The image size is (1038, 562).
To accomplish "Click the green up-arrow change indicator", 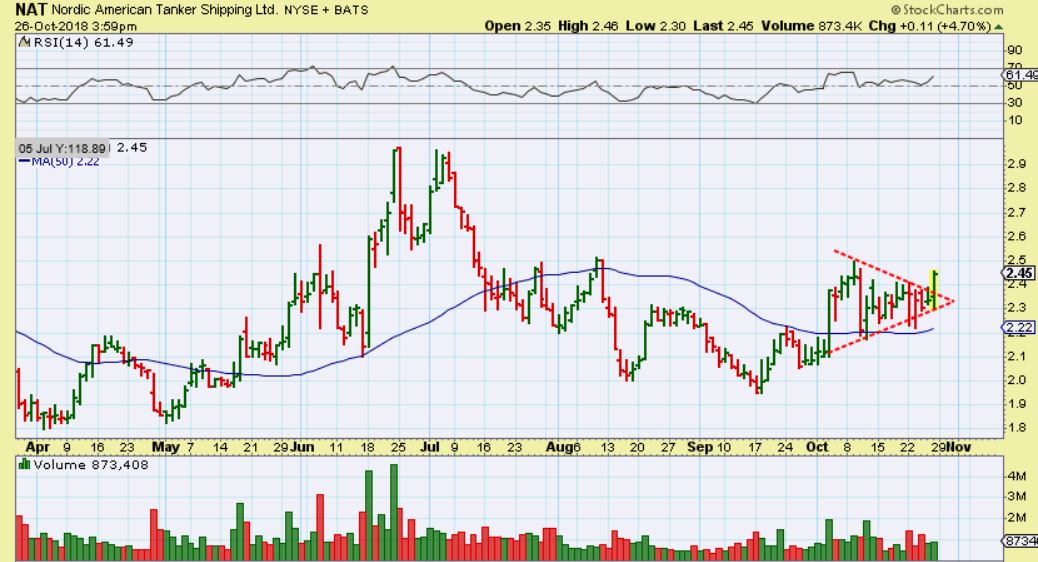I will tap(999, 26).
